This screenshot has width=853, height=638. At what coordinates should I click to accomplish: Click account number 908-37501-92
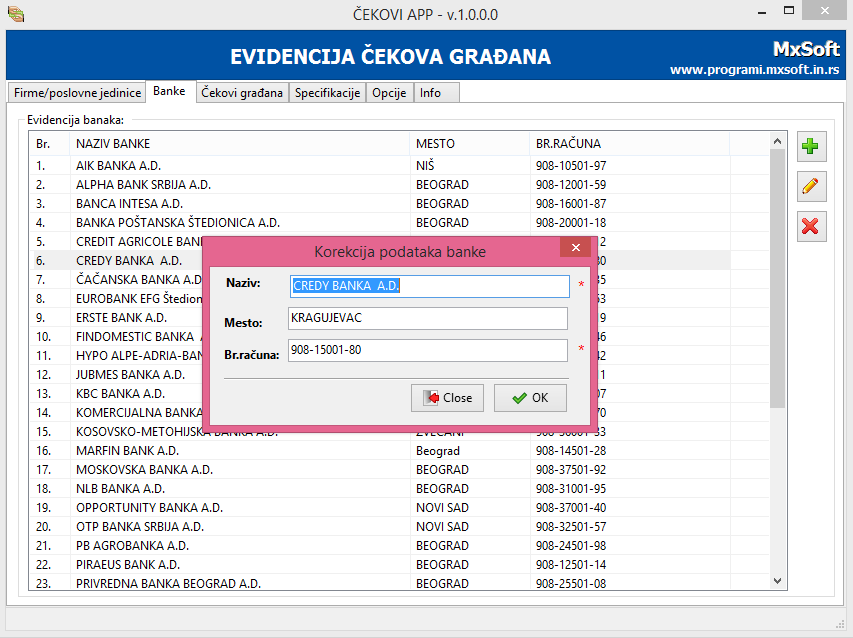[x=571, y=469]
